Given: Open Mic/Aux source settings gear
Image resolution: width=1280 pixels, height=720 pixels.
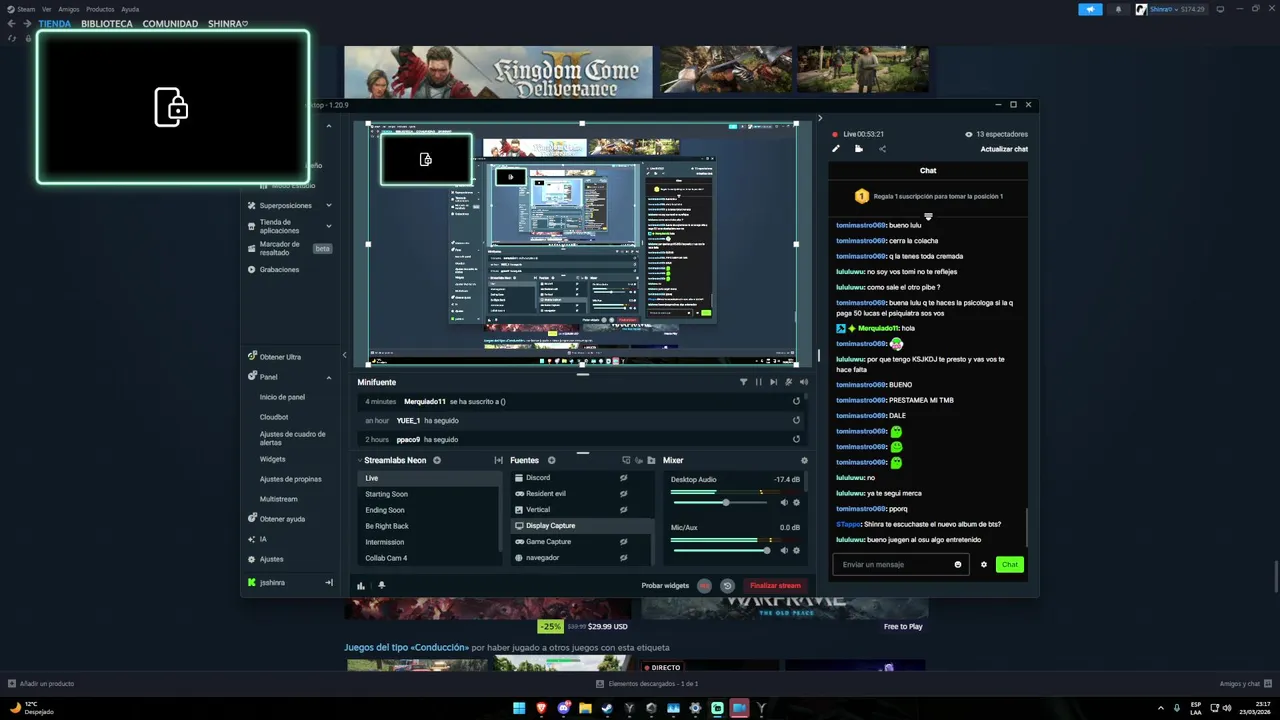Looking at the screenshot, I should coord(796,550).
